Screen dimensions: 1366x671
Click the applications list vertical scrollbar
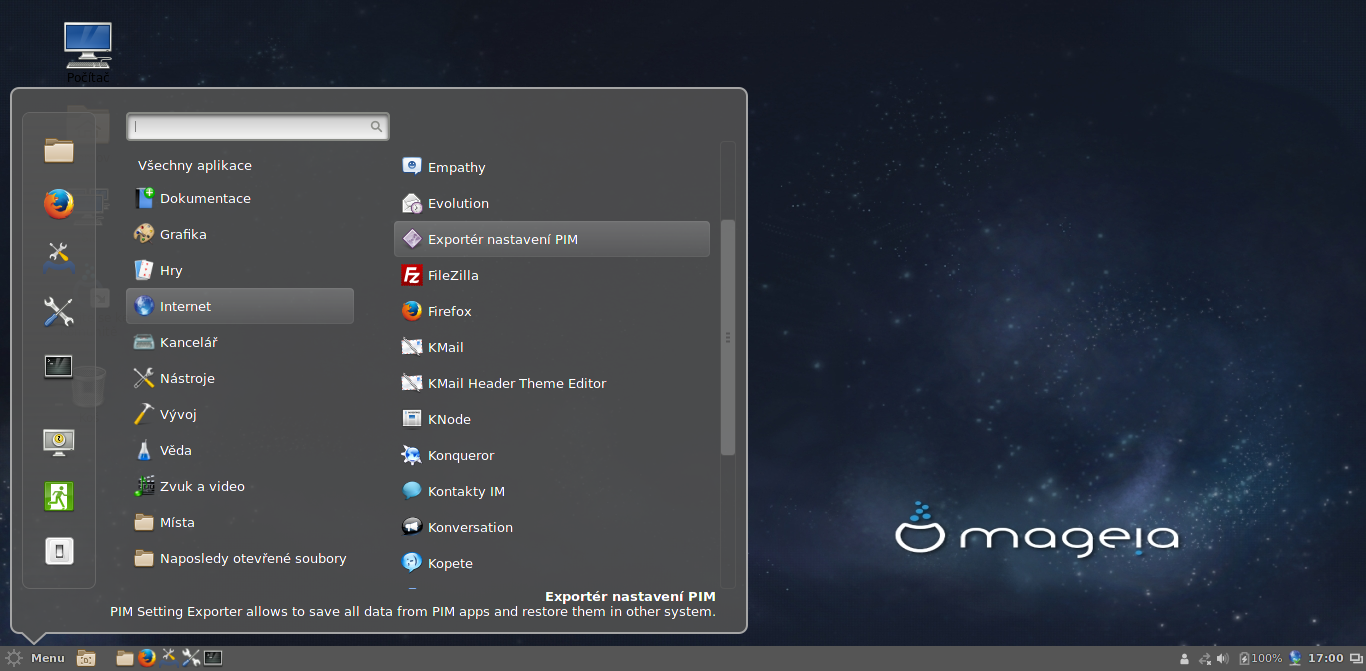728,337
